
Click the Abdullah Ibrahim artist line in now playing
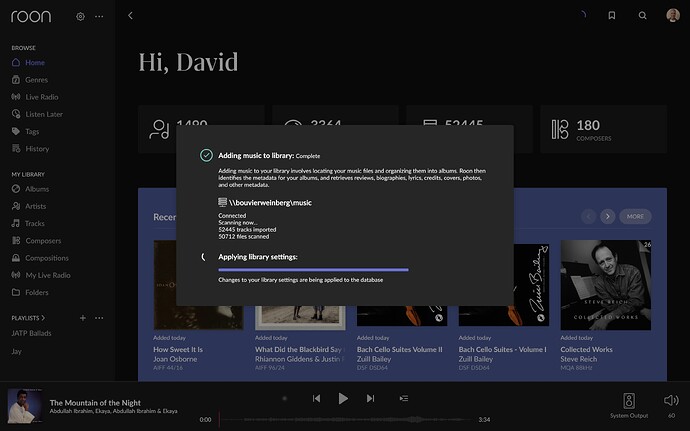pyautogui.click(x=114, y=411)
